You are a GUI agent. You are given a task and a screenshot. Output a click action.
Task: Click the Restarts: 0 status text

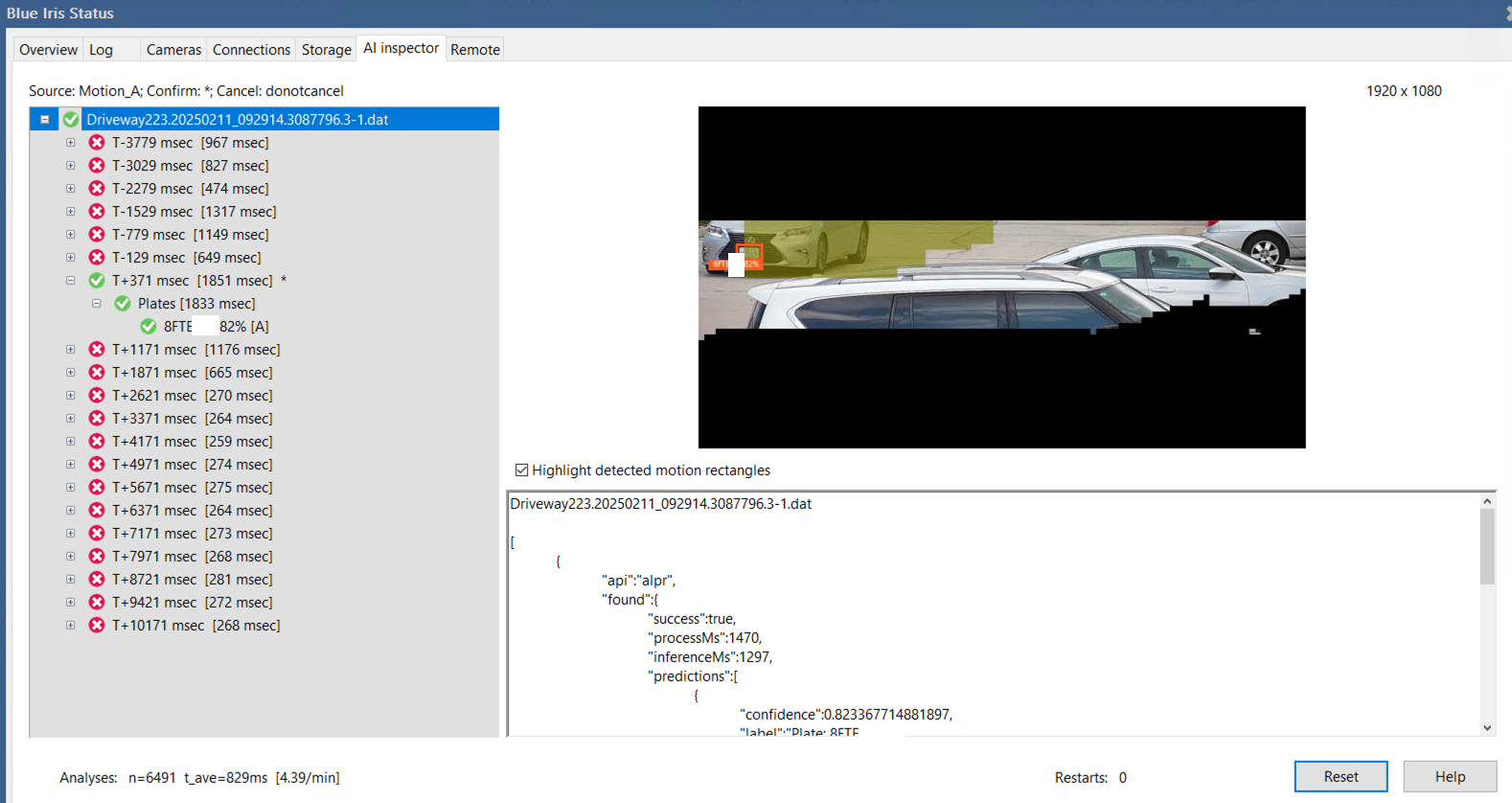[1090, 777]
